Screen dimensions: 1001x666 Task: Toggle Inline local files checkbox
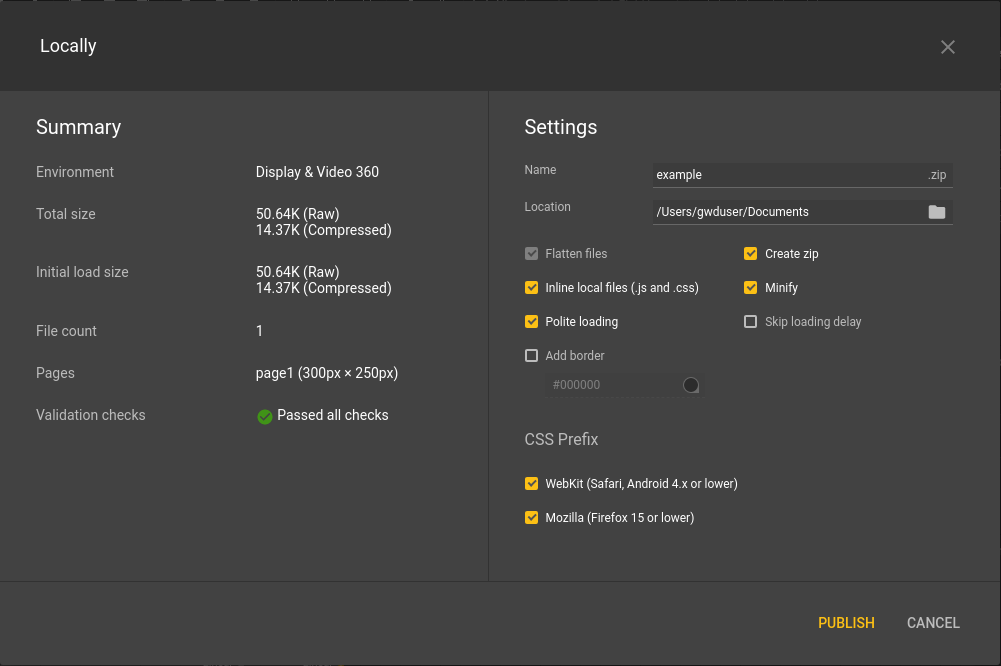tap(532, 288)
